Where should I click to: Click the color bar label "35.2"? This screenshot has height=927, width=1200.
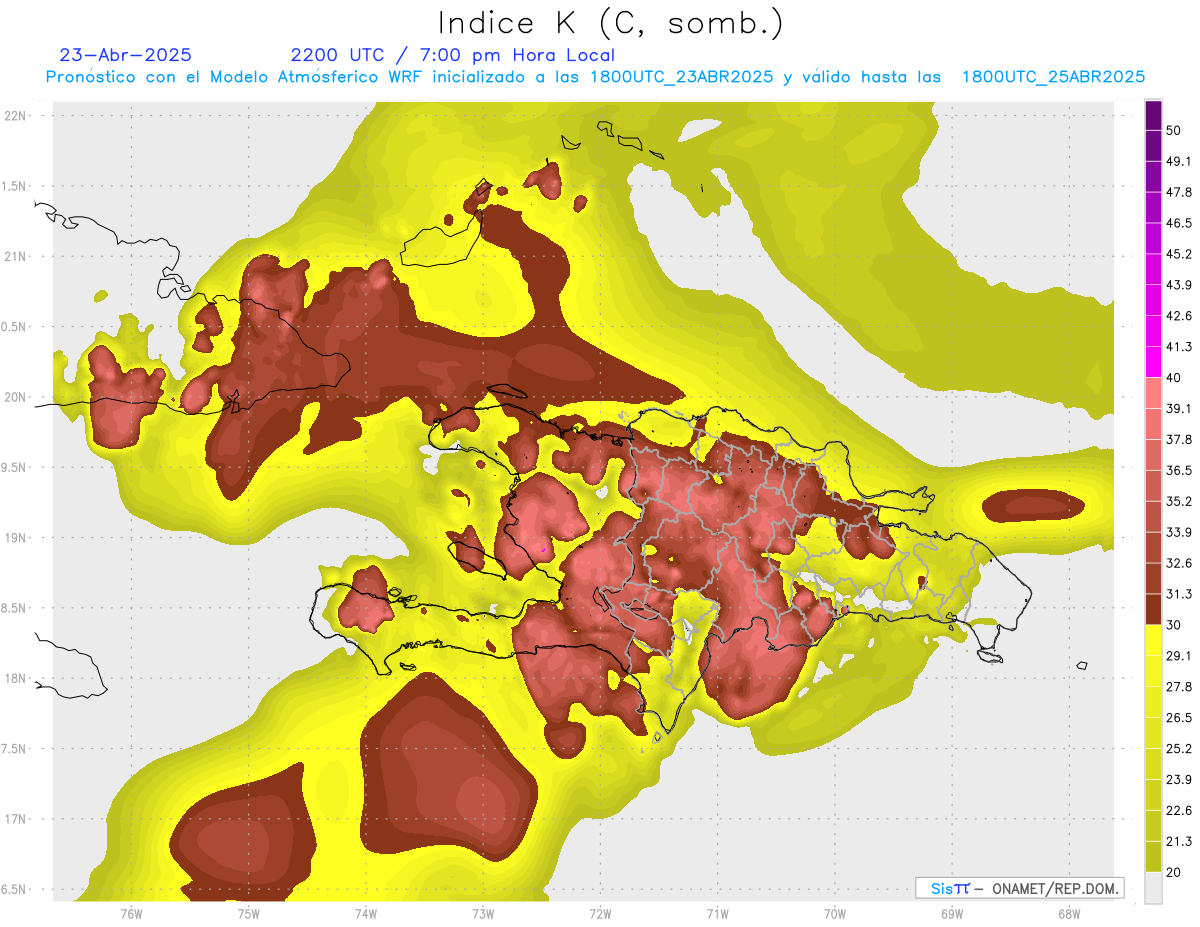pyautogui.click(x=1179, y=501)
